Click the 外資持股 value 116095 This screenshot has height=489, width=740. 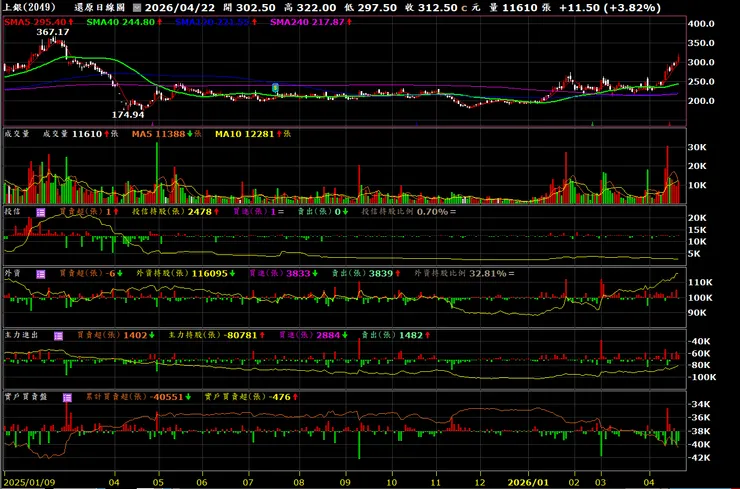(210, 273)
